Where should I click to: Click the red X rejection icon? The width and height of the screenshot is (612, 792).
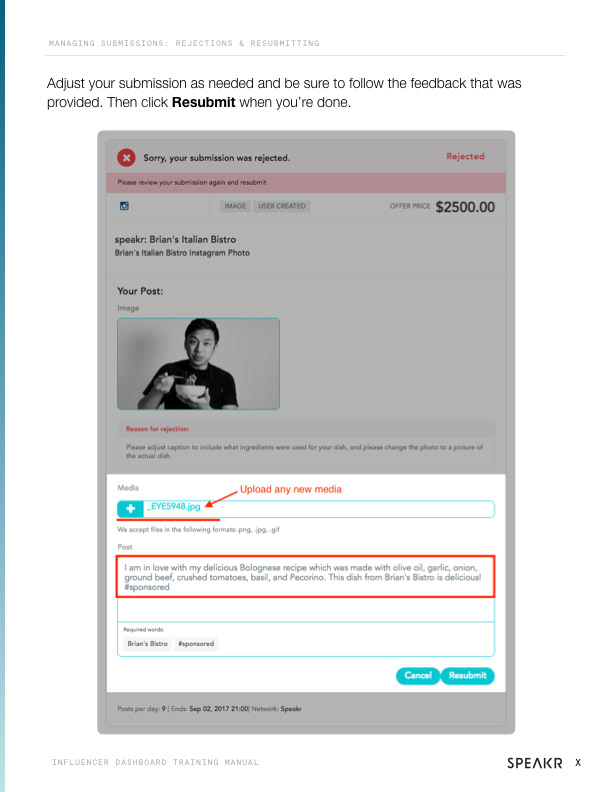(x=126, y=158)
